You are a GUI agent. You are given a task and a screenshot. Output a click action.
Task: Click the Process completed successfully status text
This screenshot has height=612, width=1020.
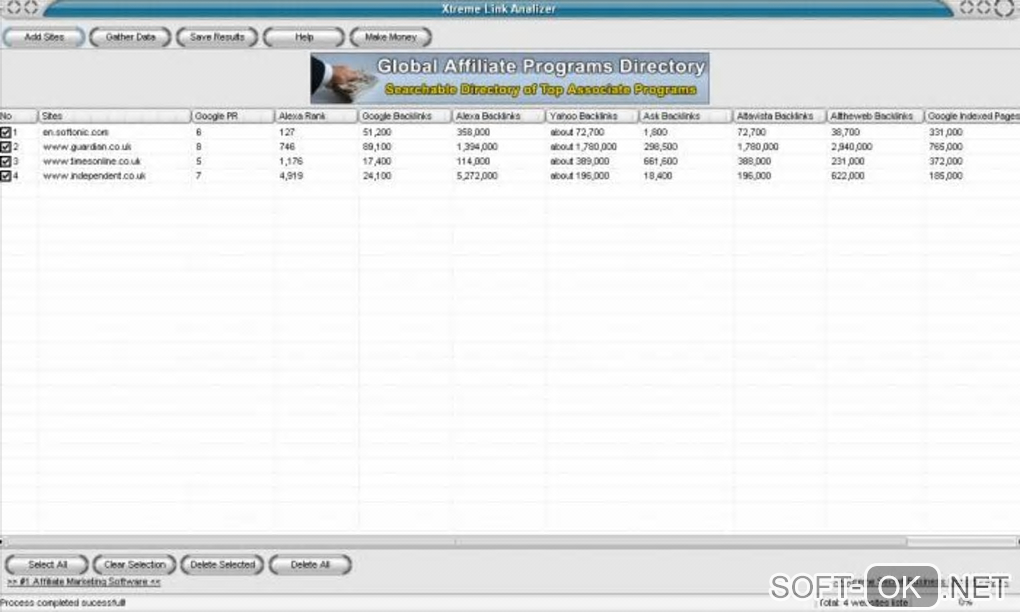[63, 603]
